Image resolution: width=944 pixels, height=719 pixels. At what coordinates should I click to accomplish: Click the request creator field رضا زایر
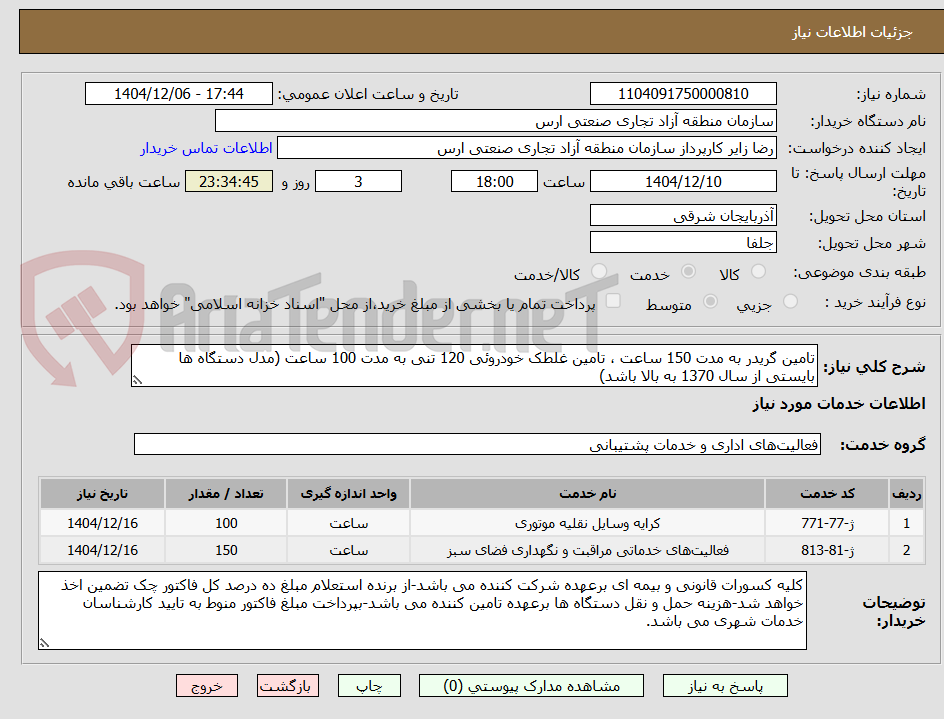(527, 148)
